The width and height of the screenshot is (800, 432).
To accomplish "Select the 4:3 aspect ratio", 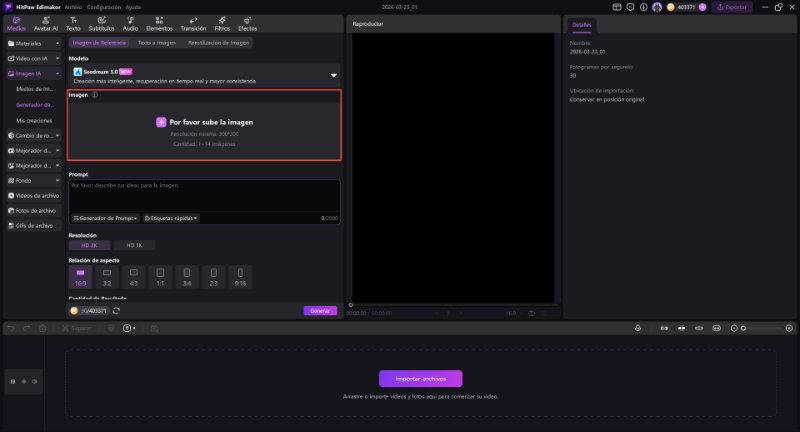I will (134, 277).
